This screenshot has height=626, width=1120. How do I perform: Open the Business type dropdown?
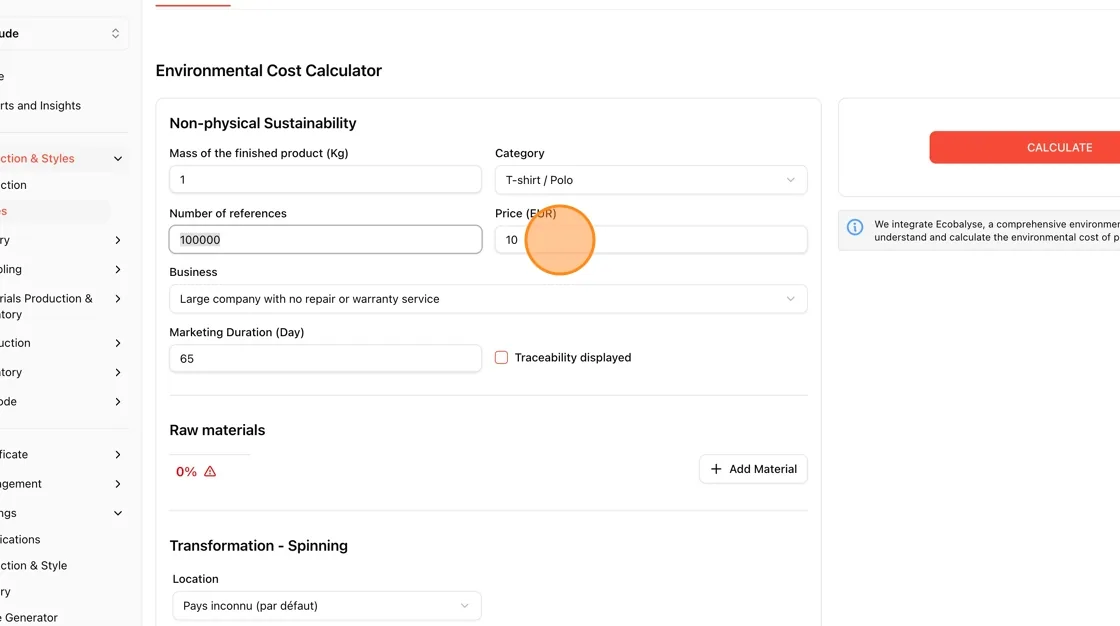(x=488, y=299)
